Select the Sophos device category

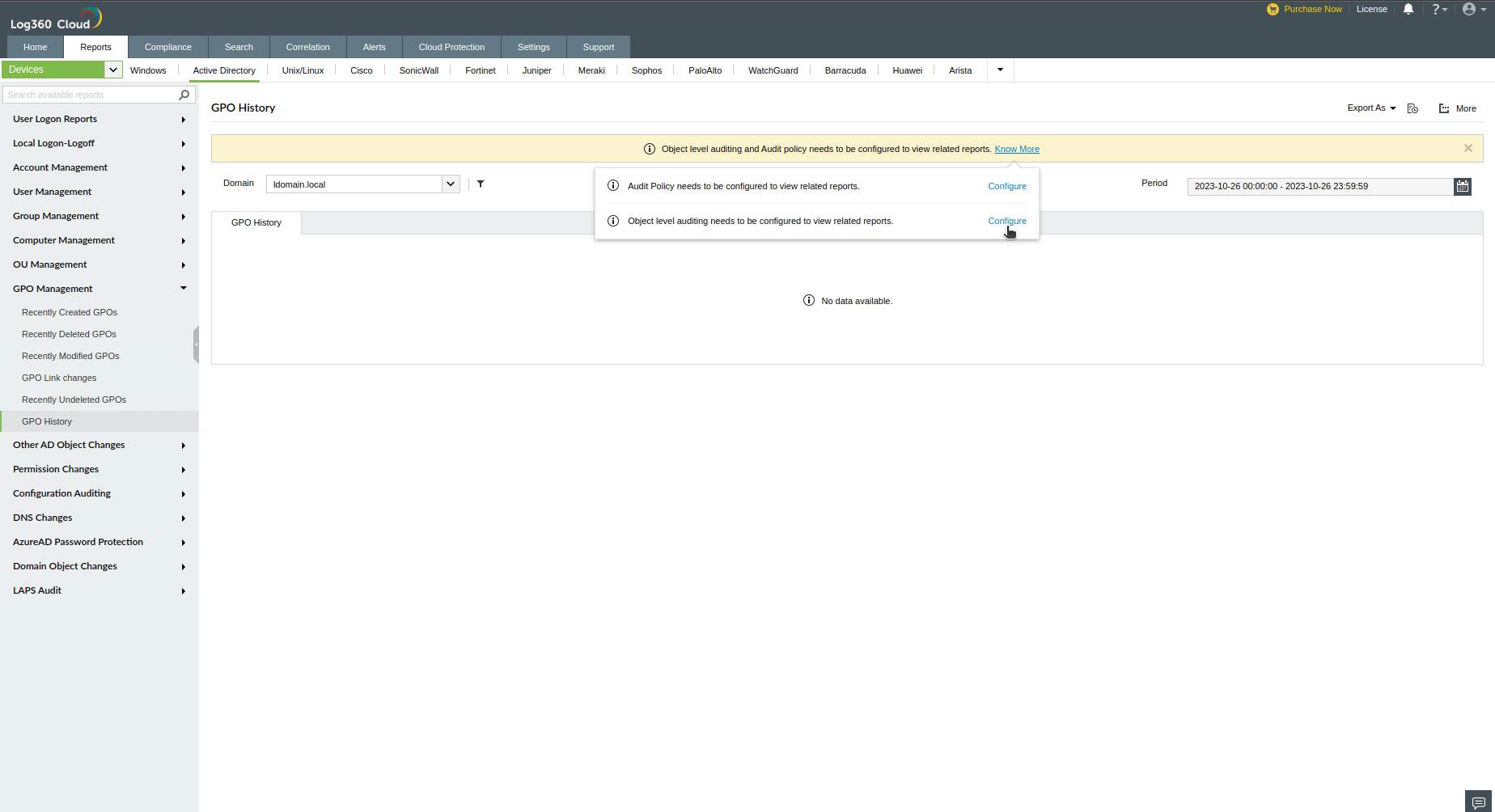click(646, 70)
